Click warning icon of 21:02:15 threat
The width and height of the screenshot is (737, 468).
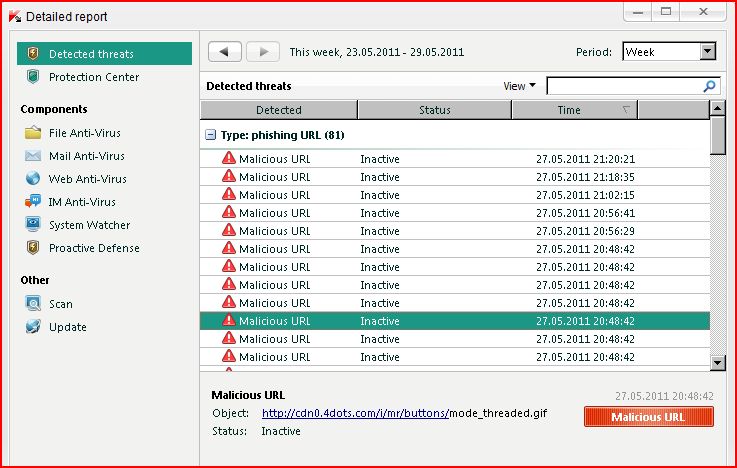click(229, 194)
